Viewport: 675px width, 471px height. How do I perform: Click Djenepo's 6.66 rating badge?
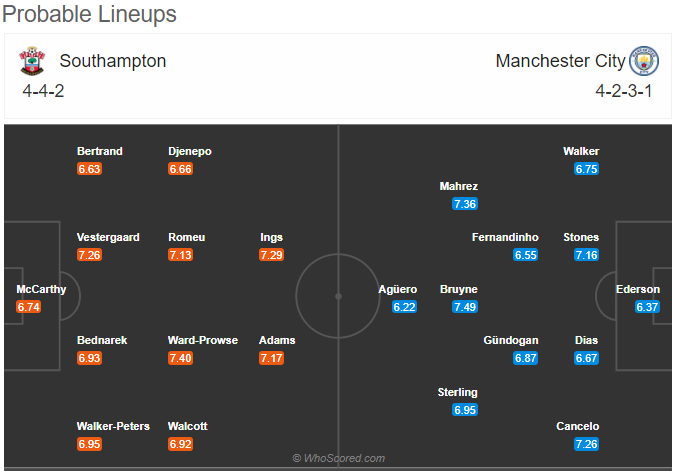click(180, 169)
